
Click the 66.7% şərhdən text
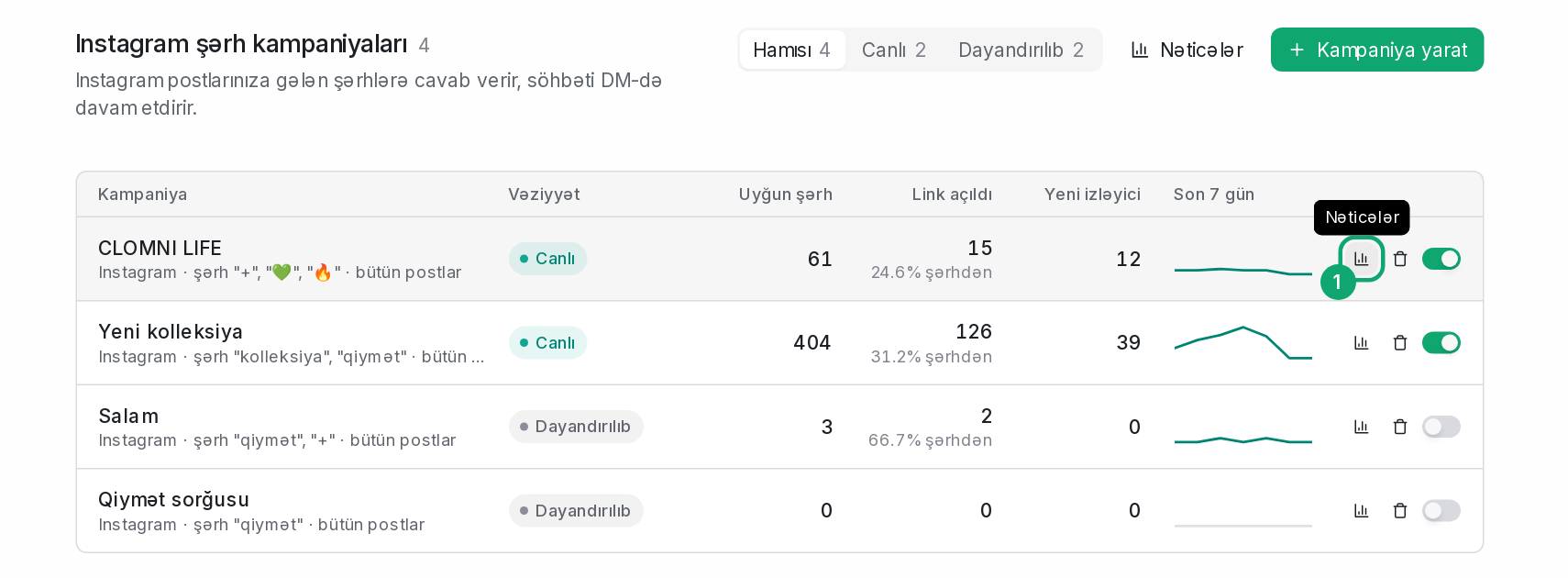click(x=930, y=440)
